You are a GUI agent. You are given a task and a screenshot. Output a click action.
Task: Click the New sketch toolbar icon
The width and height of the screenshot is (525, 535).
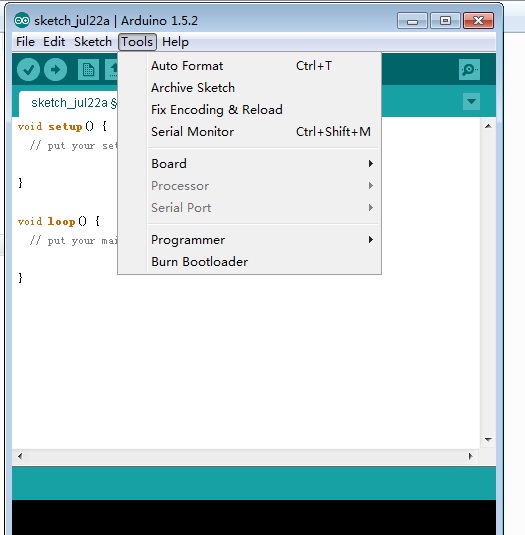tap(88, 70)
